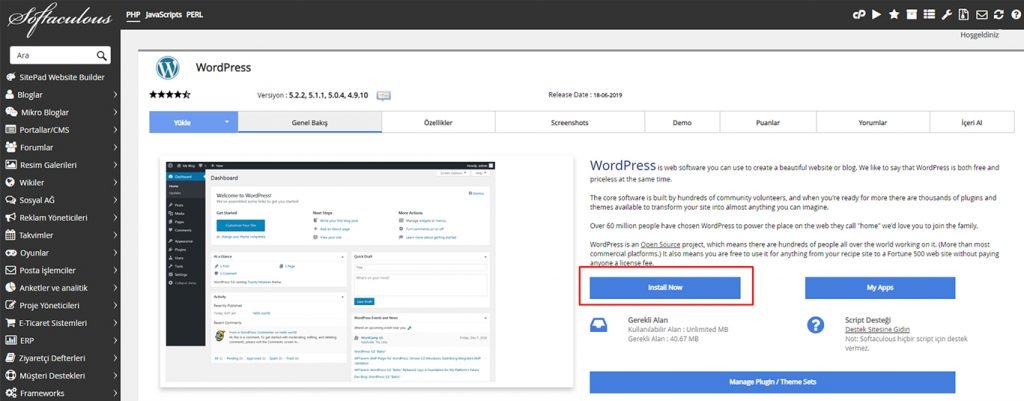This screenshot has height=401, width=1024.
Task: Click the Sosyal AĞ chat bubbles icon
Action: 10,200
